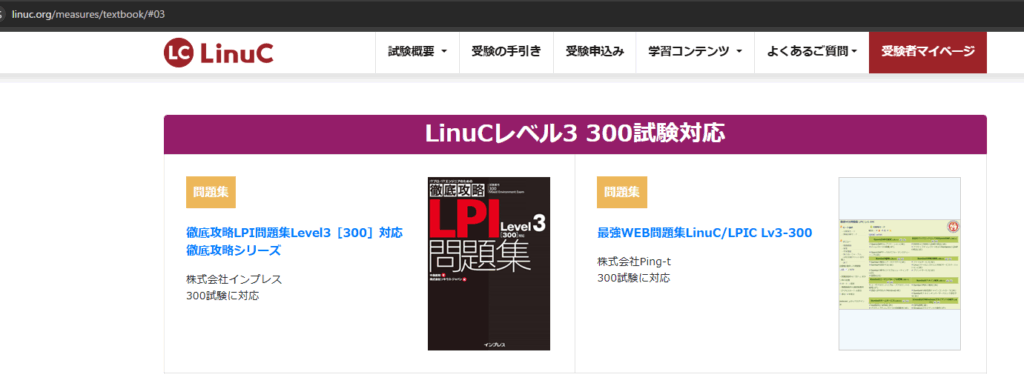Screen dimensions: 1024x386
Task: Open 徹底攻略LPI問題集Level3［300］対応 link
Action: (x=295, y=233)
